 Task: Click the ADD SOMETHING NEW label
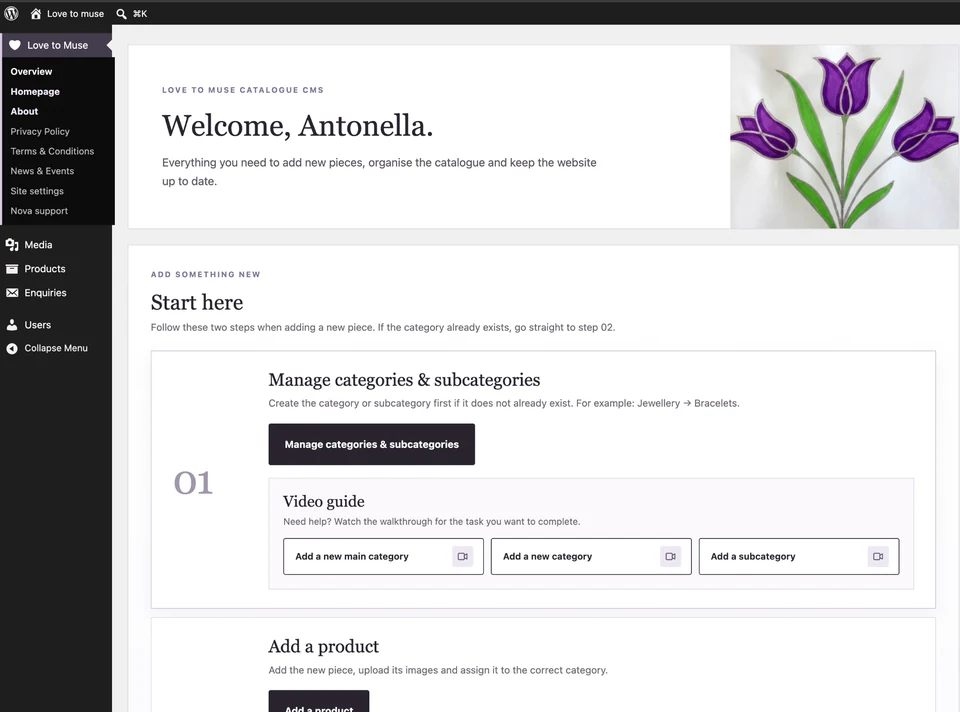206,274
